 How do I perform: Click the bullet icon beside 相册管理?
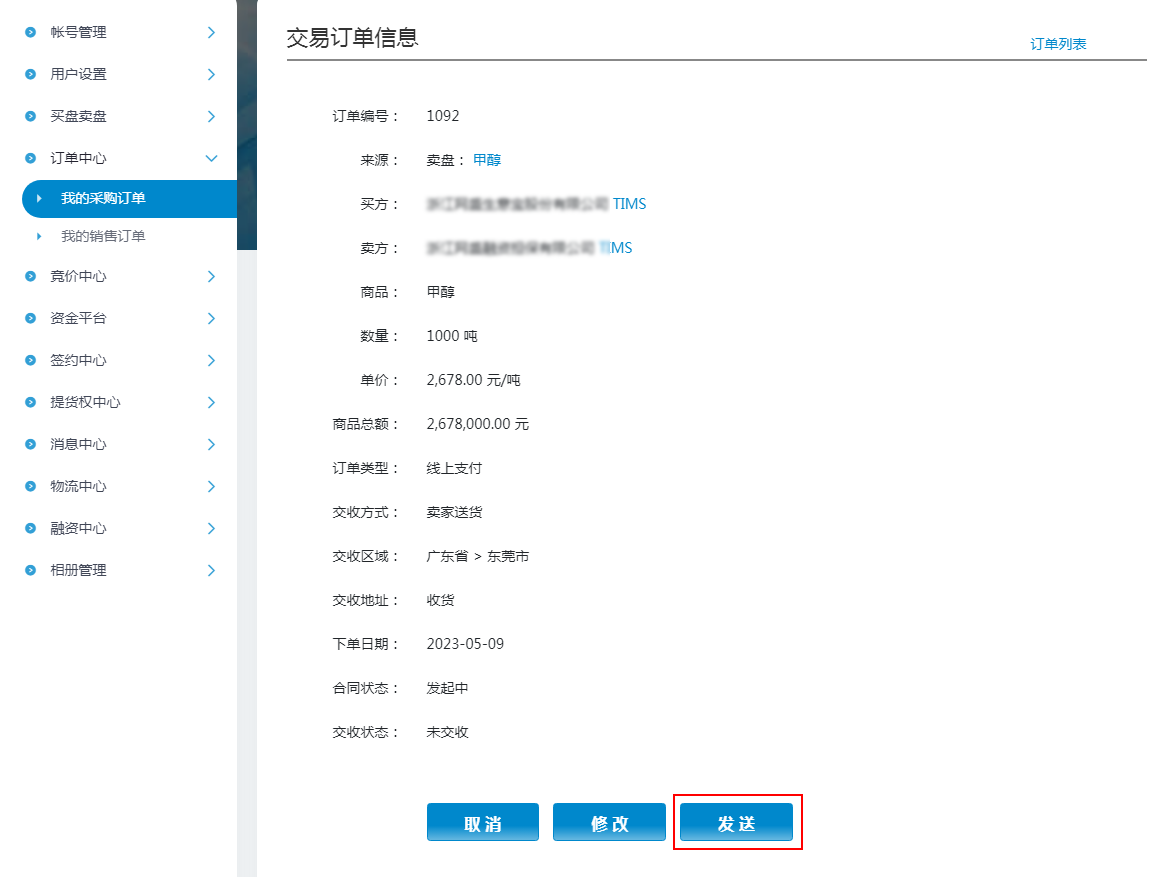[30, 571]
